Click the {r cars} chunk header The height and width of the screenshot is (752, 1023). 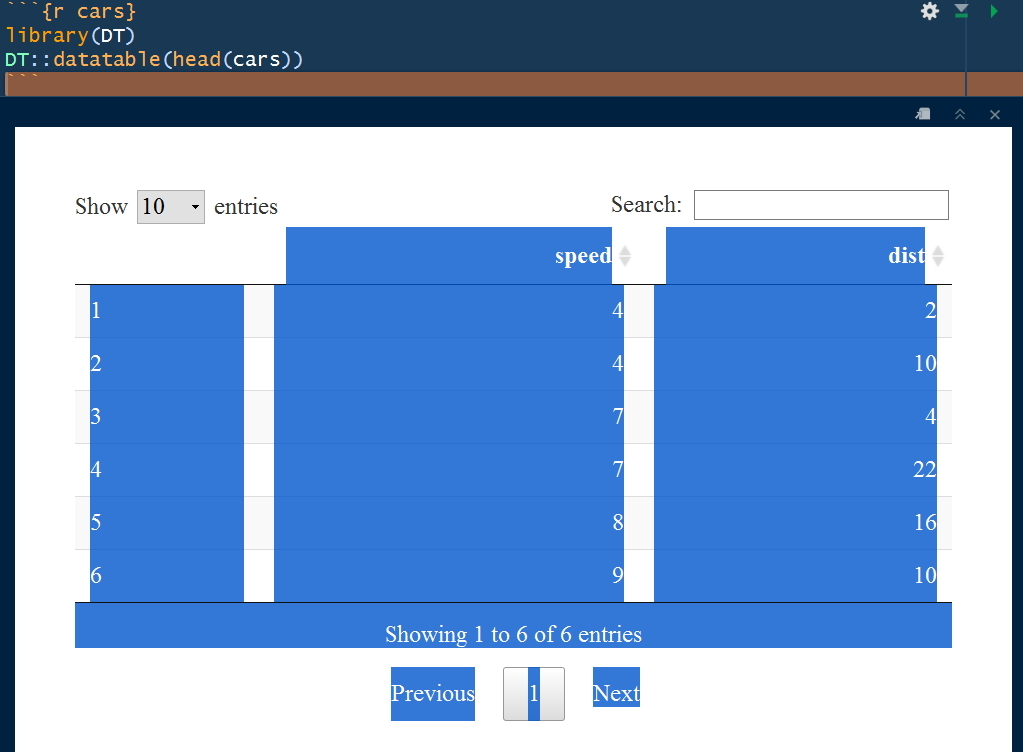(89, 11)
